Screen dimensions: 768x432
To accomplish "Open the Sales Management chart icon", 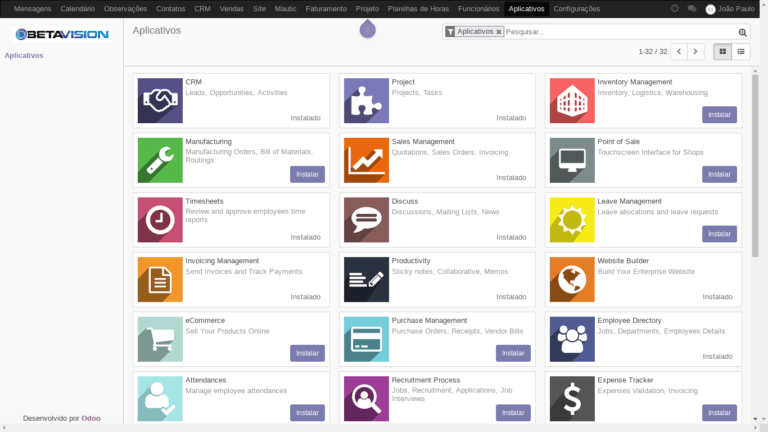I will (366, 160).
